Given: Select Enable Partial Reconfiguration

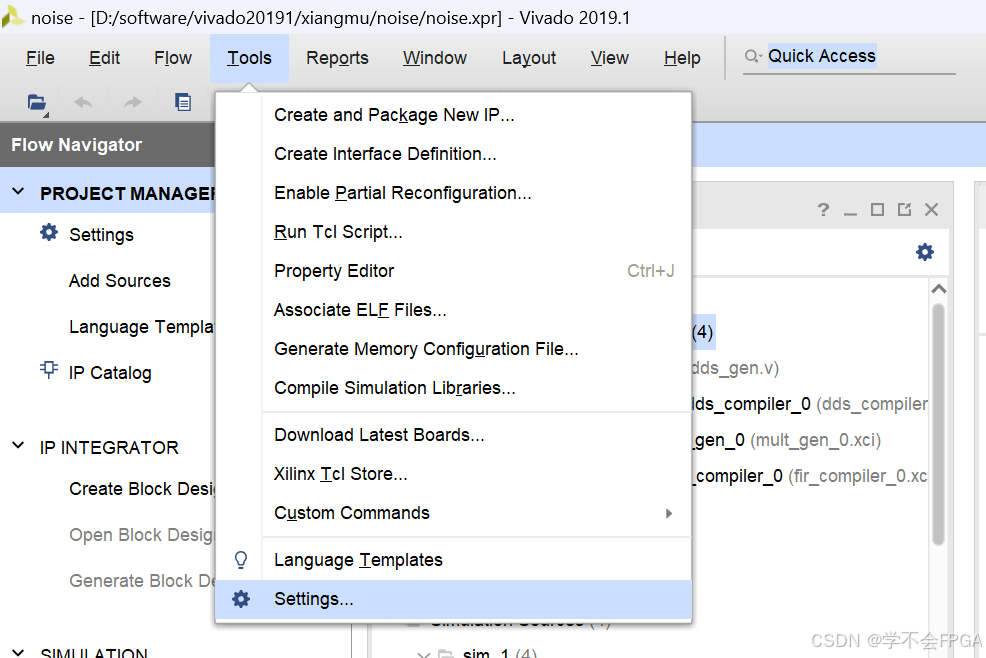Looking at the screenshot, I should (x=453, y=193).
